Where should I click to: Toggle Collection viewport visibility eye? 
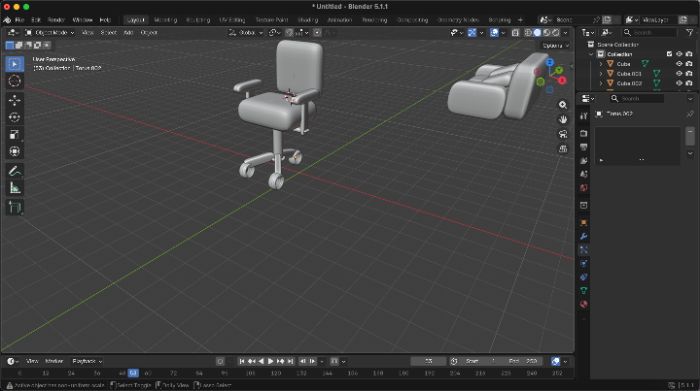[679, 54]
